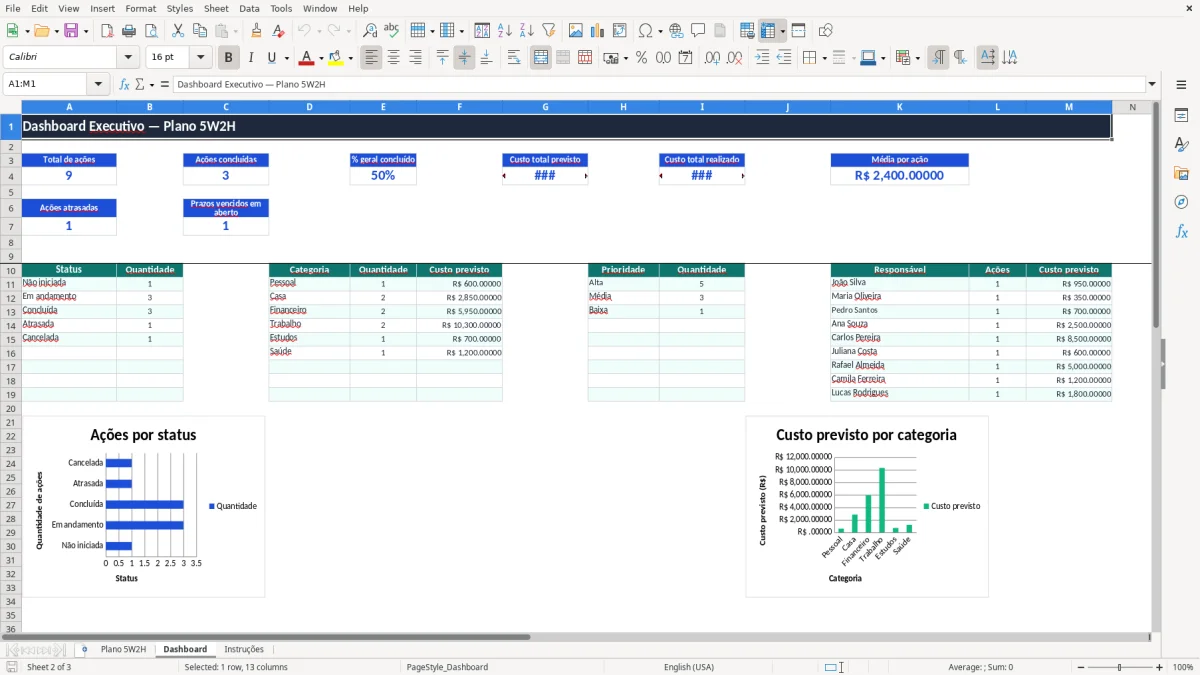Click the Clone Formatting paintbrush icon
This screenshot has height=675, width=1200.
coord(256,31)
